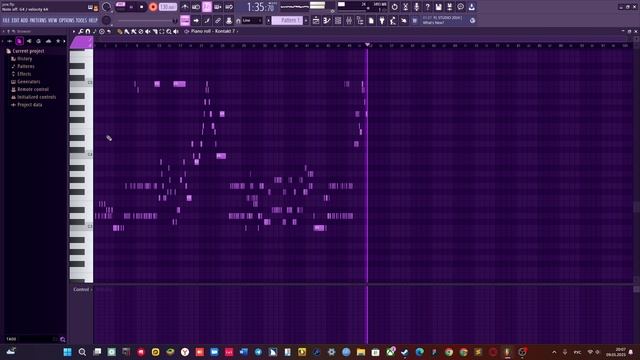Click the help question mark icon

click(x=427, y=7)
